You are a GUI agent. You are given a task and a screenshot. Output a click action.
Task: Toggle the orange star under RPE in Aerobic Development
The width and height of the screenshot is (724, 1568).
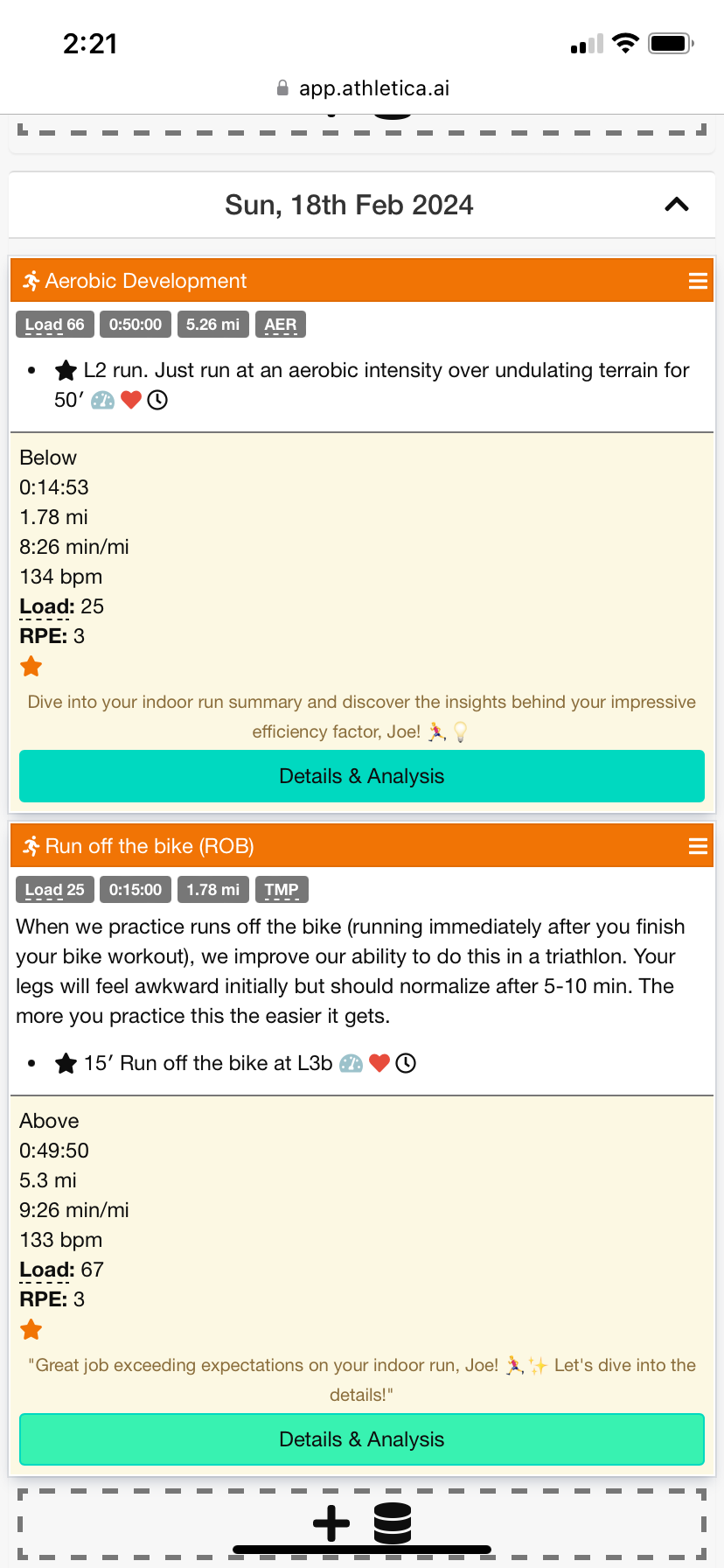pyautogui.click(x=31, y=667)
